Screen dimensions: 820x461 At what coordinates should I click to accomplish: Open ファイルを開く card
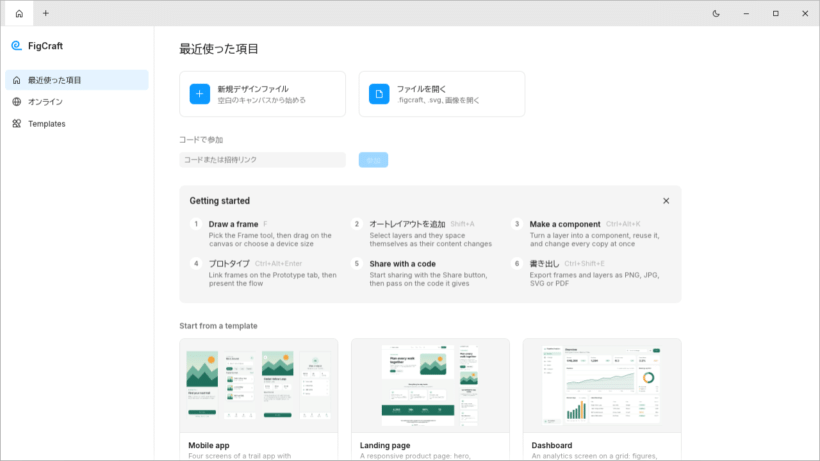coord(442,94)
